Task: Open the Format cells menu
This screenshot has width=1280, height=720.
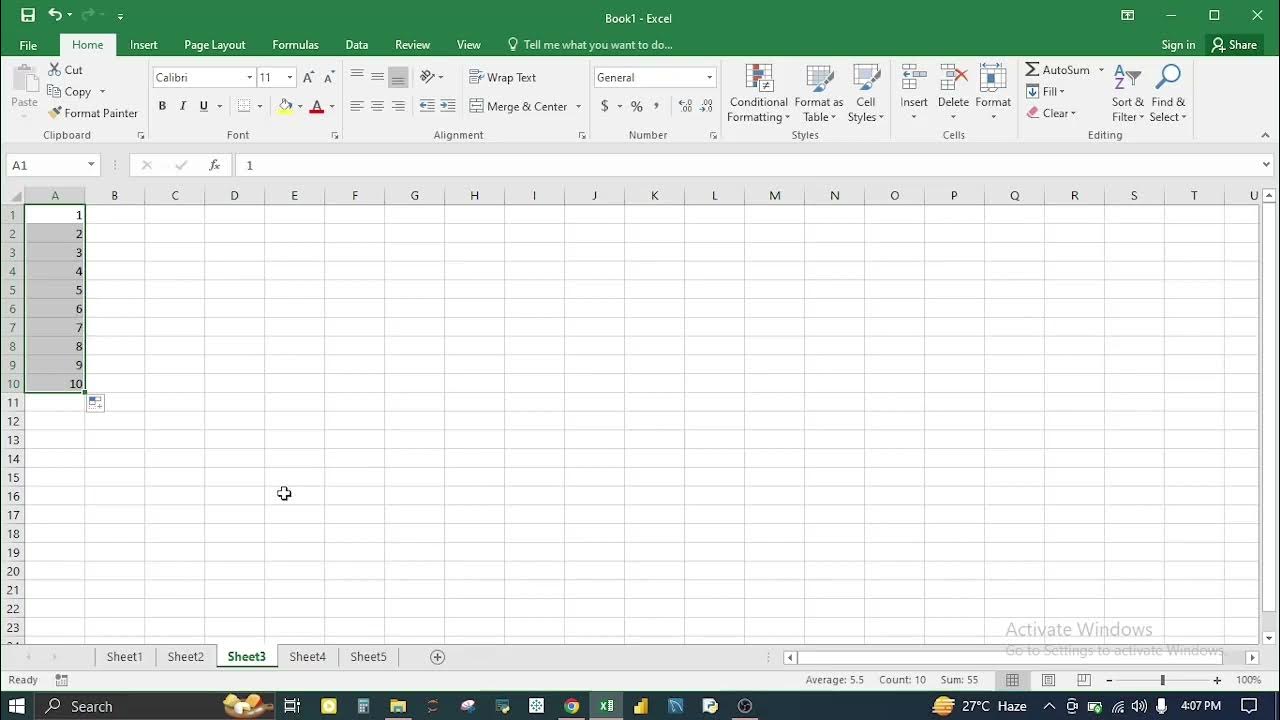Action: [x=993, y=94]
